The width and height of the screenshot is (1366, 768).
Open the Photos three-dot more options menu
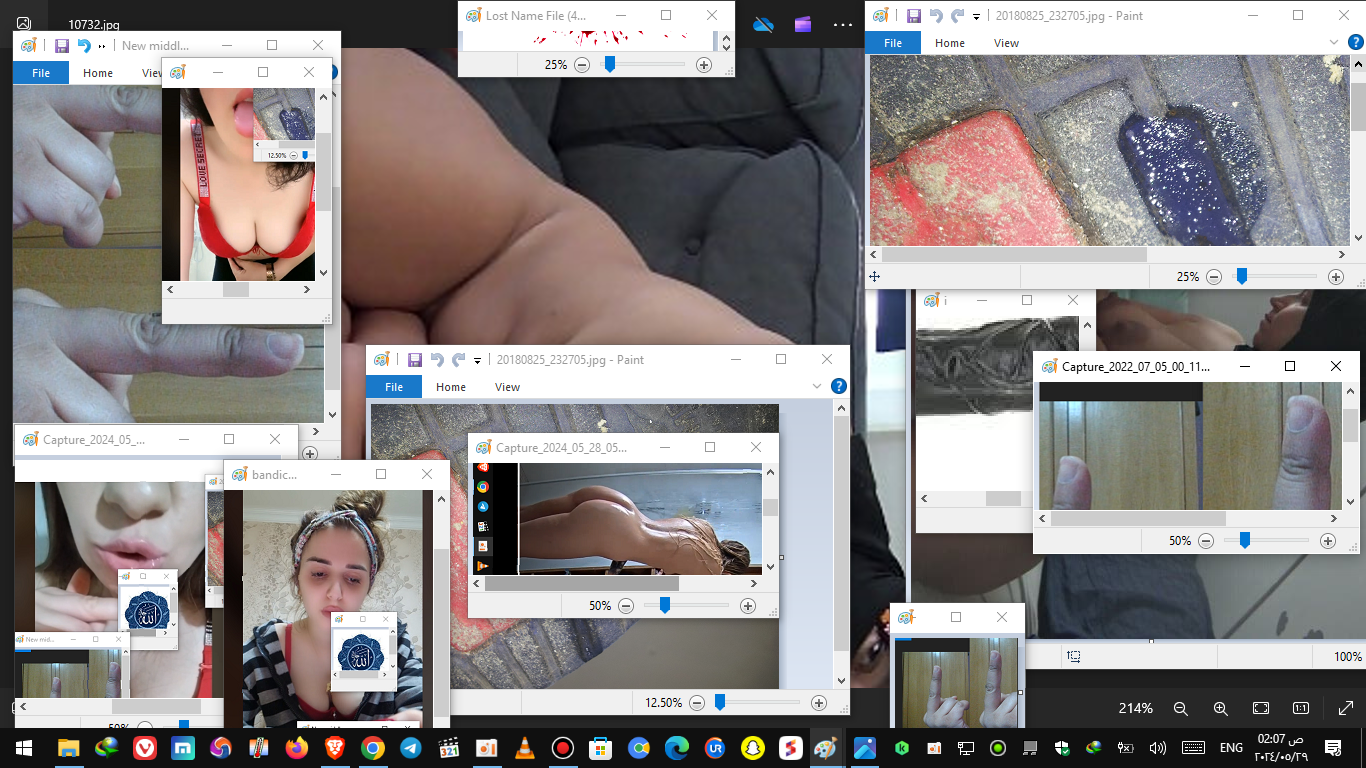pos(842,25)
